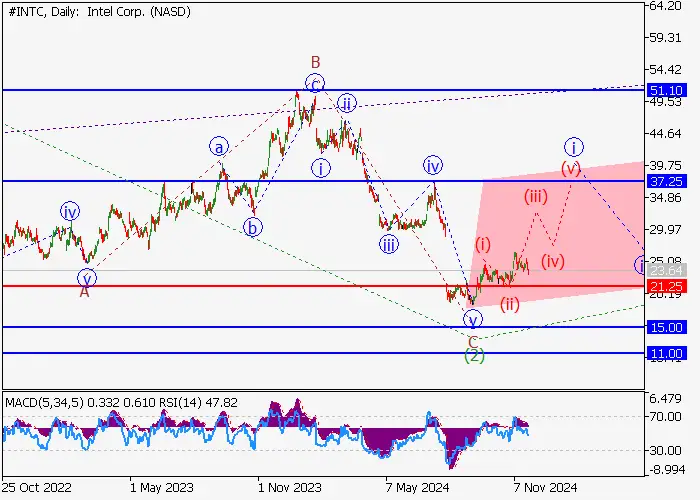Select the 51.10 blue price level label

point(667,91)
